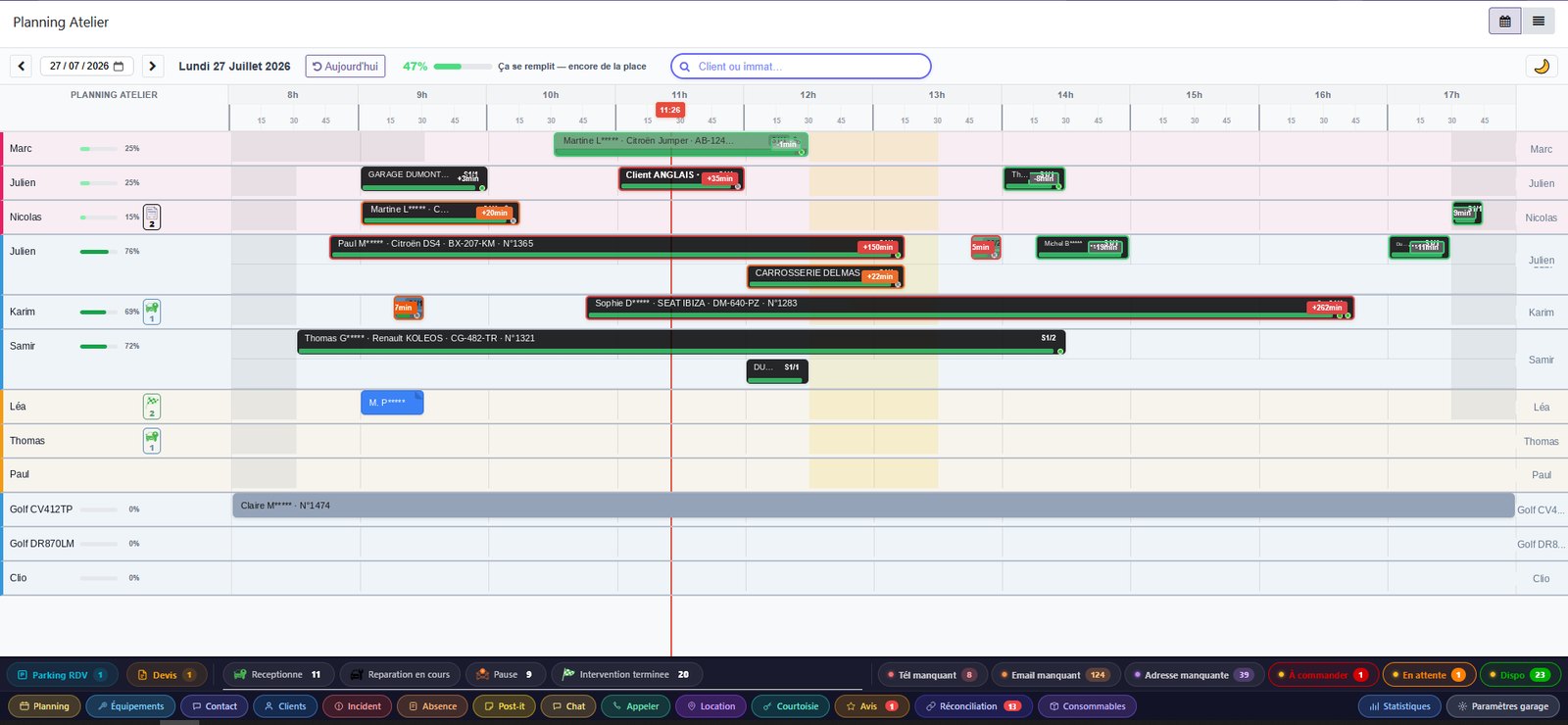Click the Appeler phone button

[636, 706]
